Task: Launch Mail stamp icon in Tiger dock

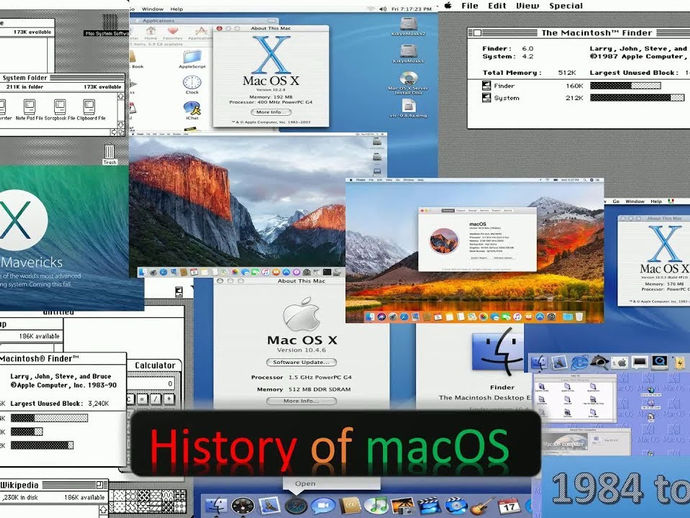Action: coord(269,505)
